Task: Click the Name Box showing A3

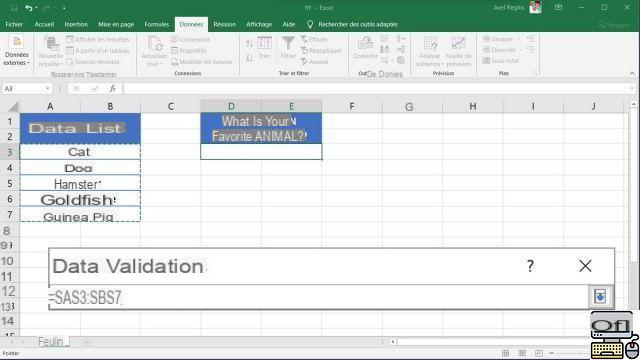Action: point(23,89)
